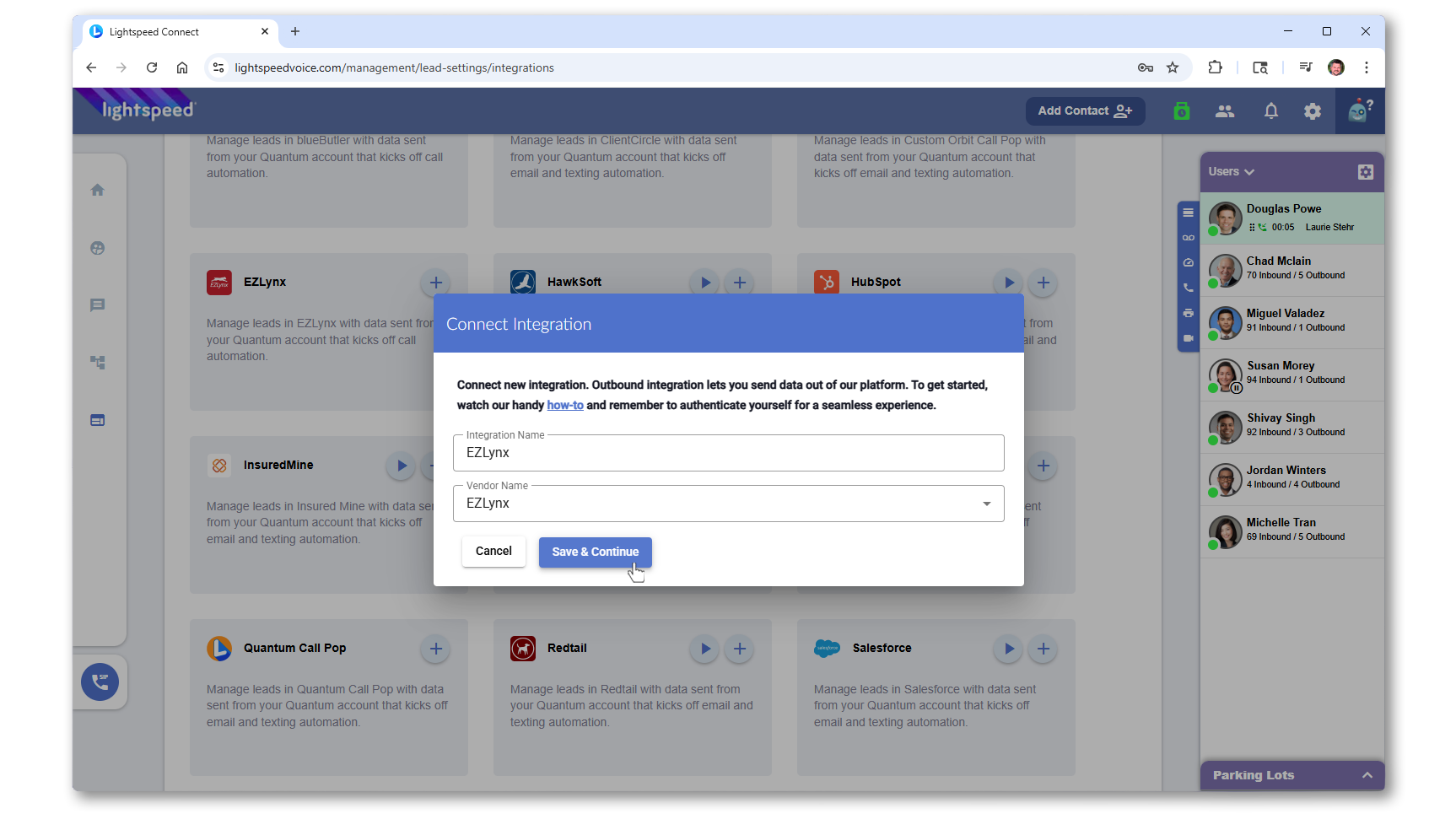This screenshot has width=1456, height=819.
Task: Select user Michelle Tran
Action: pyautogui.click(x=1292, y=532)
